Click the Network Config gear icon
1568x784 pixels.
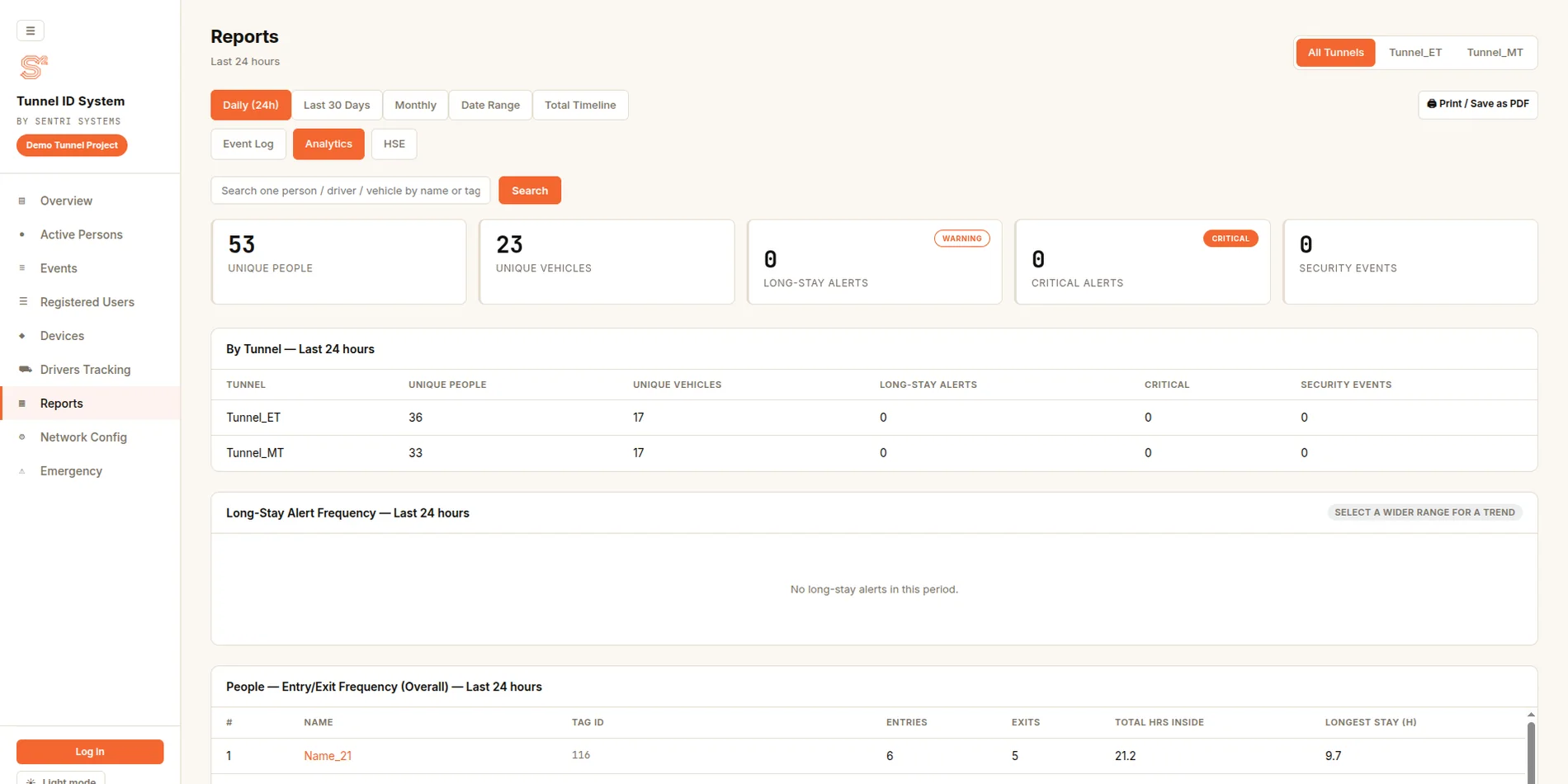coord(22,437)
